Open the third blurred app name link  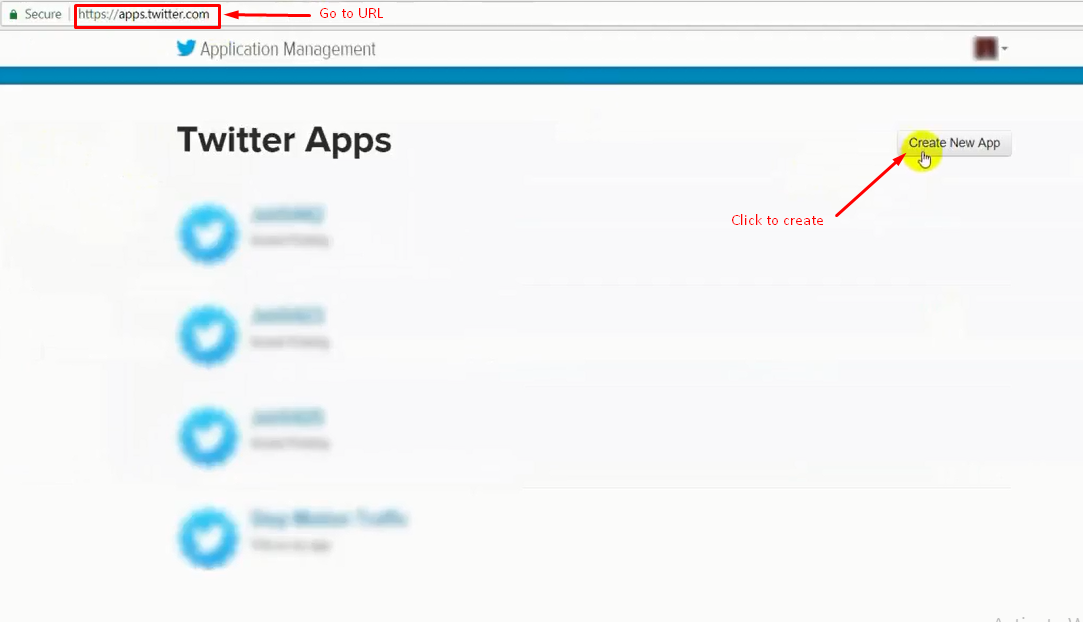tap(287, 418)
